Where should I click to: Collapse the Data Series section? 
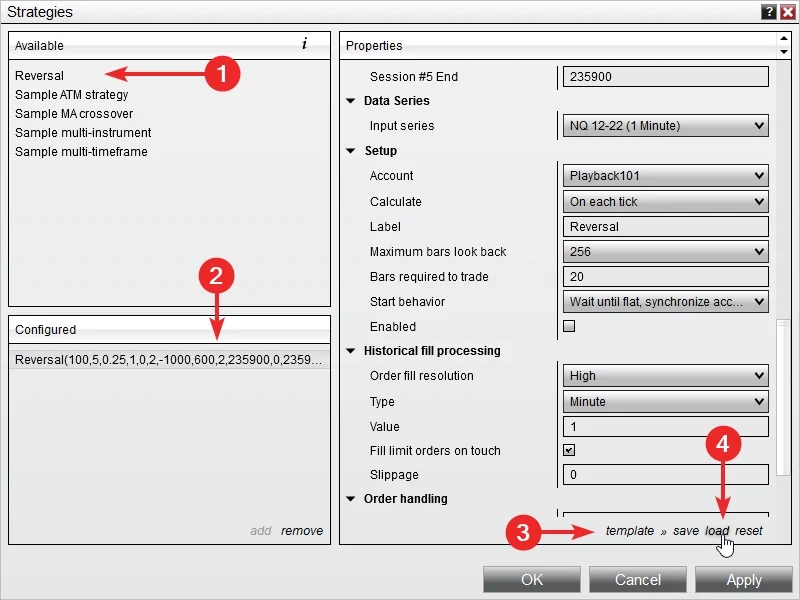[351, 101]
